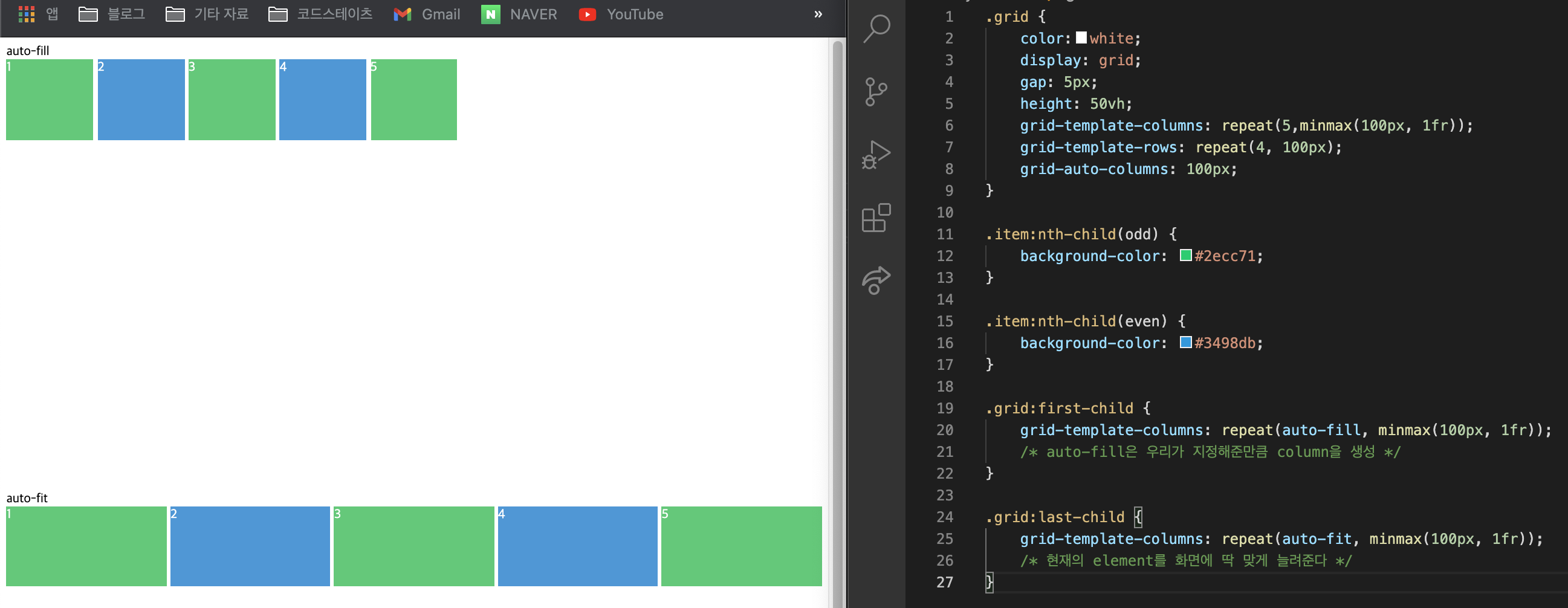Click '.item:nth-child(even)' selector text
The height and width of the screenshot is (608, 1568).
coord(1076,321)
